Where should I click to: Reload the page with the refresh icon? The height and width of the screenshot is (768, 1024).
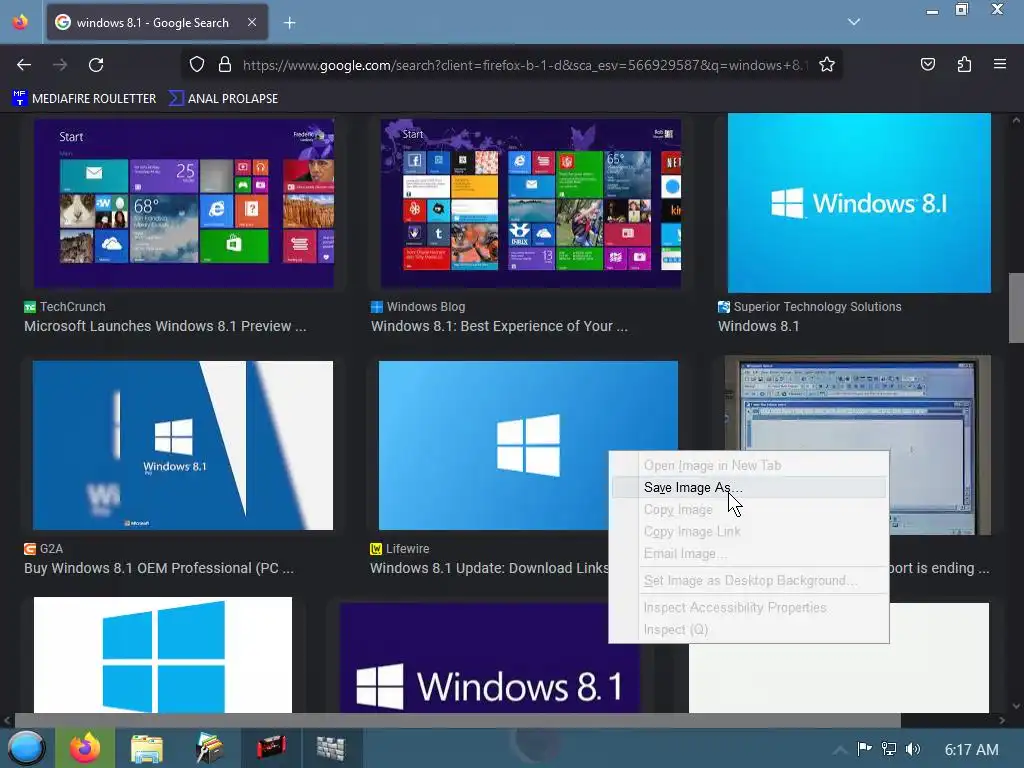pos(96,65)
